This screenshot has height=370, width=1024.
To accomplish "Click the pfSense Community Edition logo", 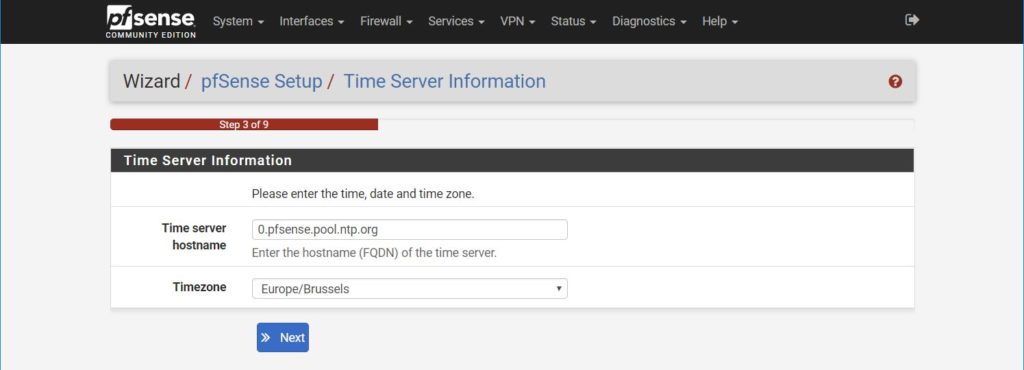I will point(151,22).
